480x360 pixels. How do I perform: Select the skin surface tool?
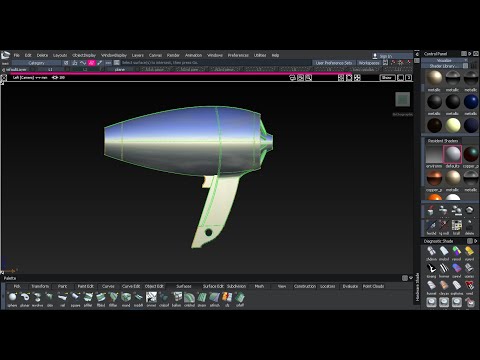tap(50, 297)
